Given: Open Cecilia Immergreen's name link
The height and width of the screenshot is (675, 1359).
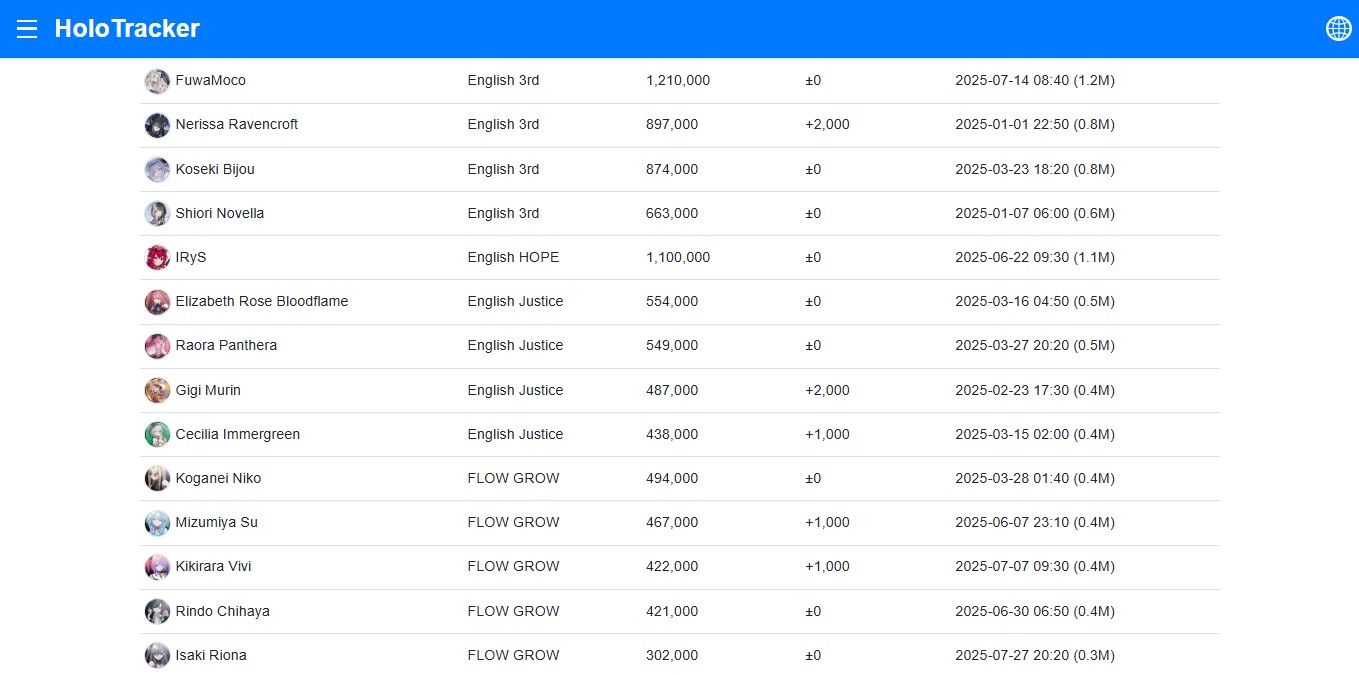Looking at the screenshot, I should (238, 434).
